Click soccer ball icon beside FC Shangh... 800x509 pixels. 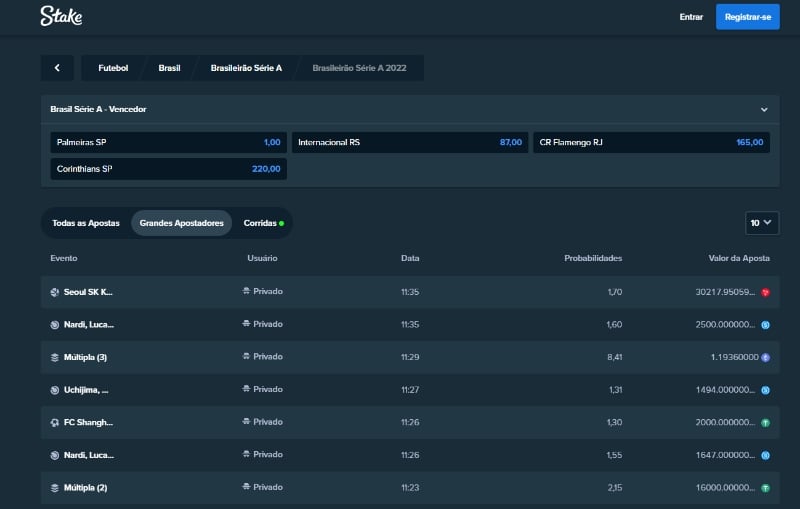[x=55, y=423]
